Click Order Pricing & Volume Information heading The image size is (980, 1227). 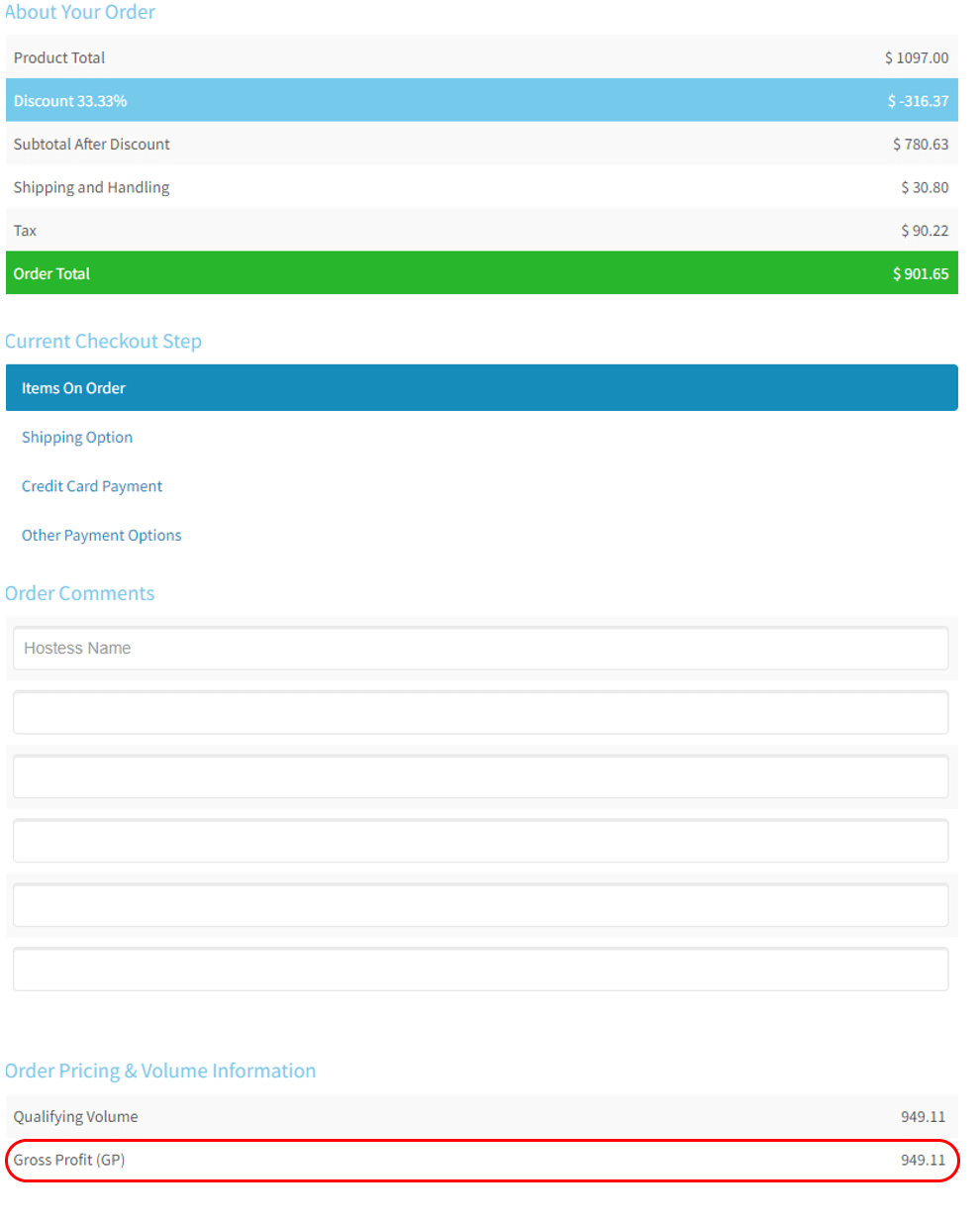click(160, 1071)
